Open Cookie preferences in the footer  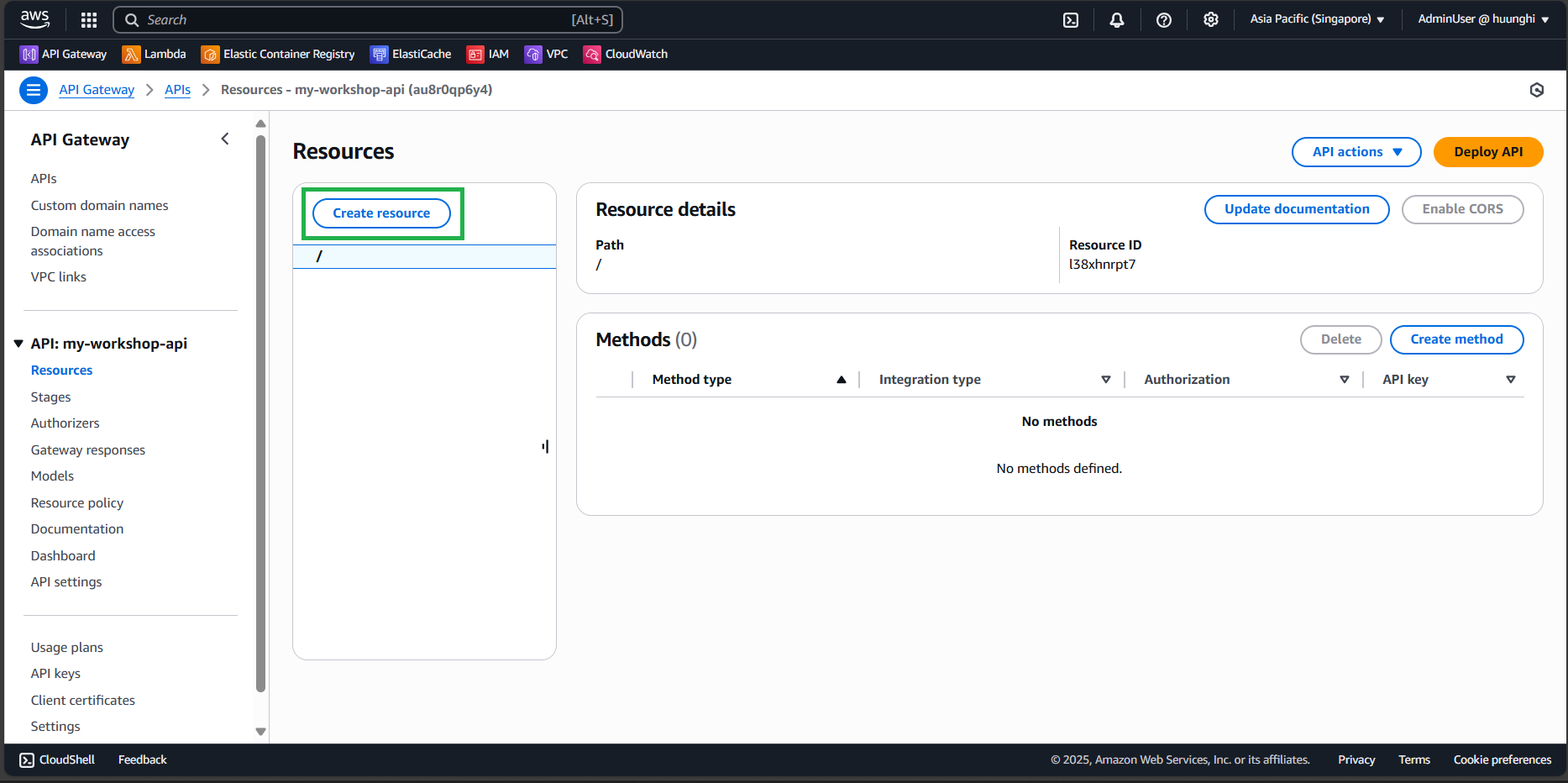coord(1502,760)
